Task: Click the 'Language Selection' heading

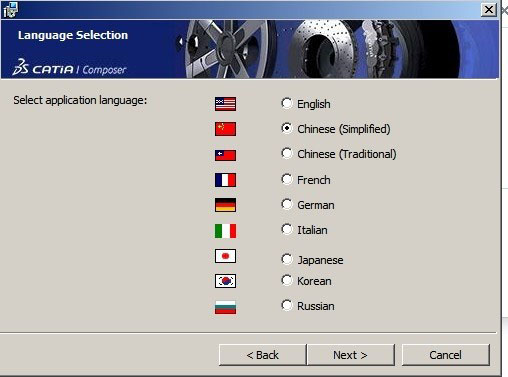Action: click(73, 35)
